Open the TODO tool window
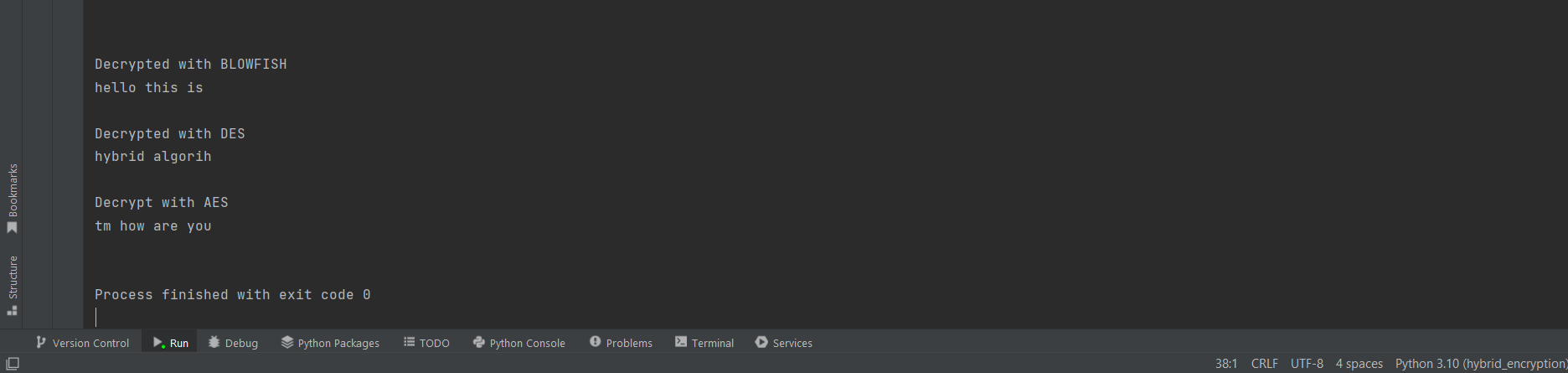Screen dimensions: 1568x373 click(426, 343)
